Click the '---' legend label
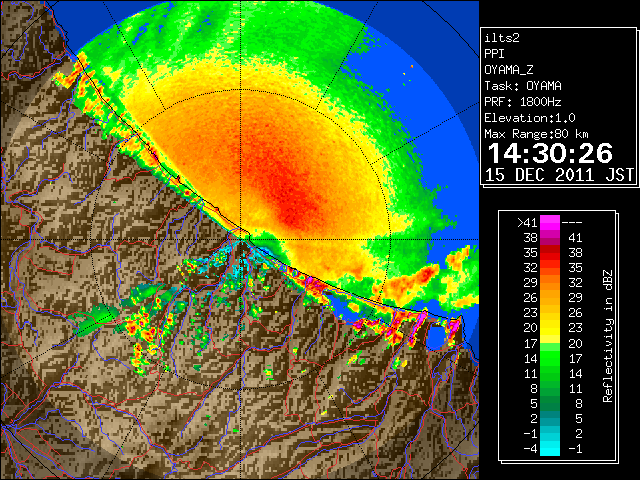Image resolution: width=640 pixels, height=480 pixels. point(572,223)
